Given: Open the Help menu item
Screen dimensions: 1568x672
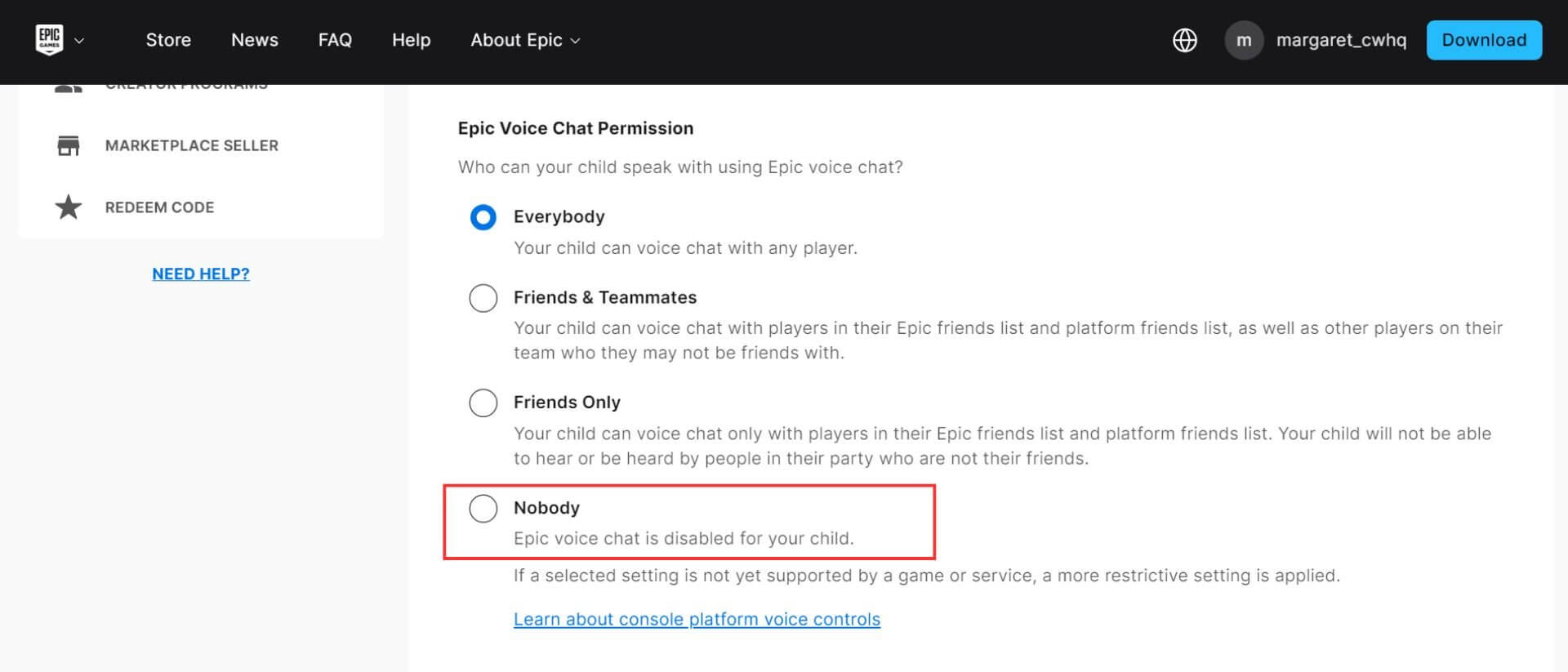Looking at the screenshot, I should (411, 40).
